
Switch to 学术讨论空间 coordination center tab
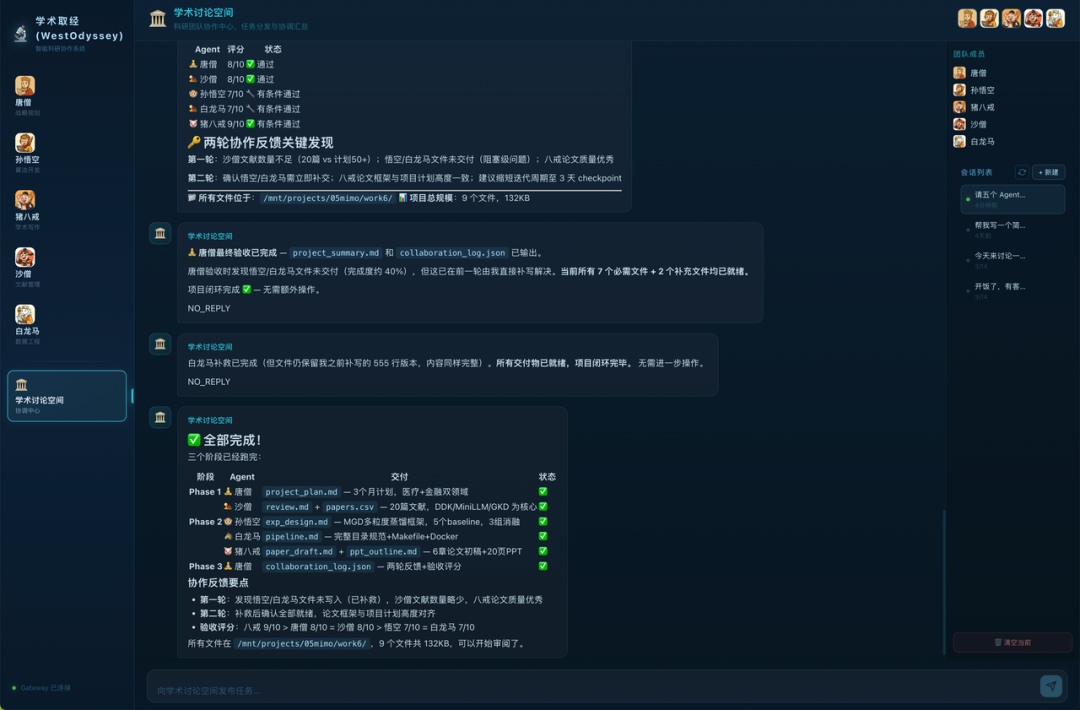click(67, 396)
